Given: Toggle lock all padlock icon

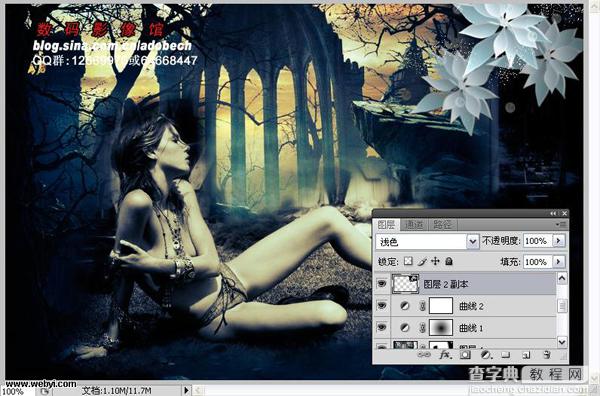Looking at the screenshot, I should [449, 261].
